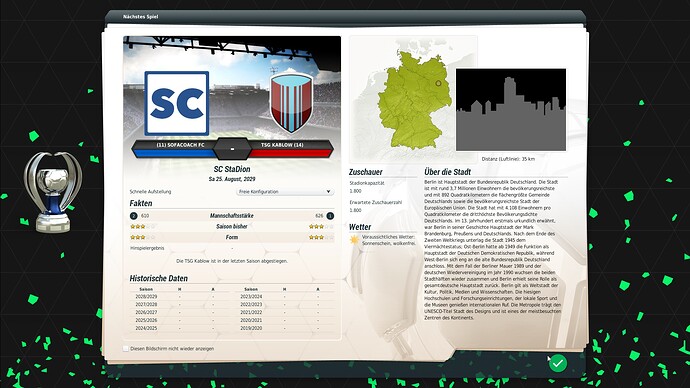The image size is (690, 388).
Task: Click the silver trophy cup icon
Action: tap(53, 192)
